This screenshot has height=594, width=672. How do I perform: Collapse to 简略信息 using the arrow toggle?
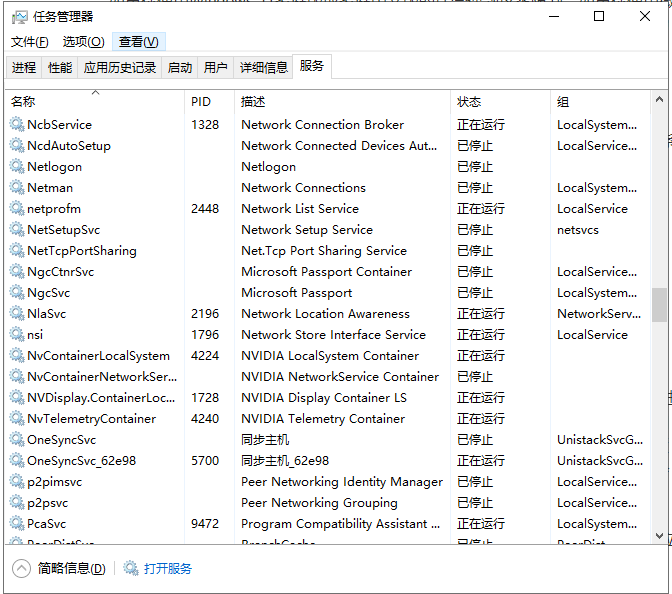22,569
